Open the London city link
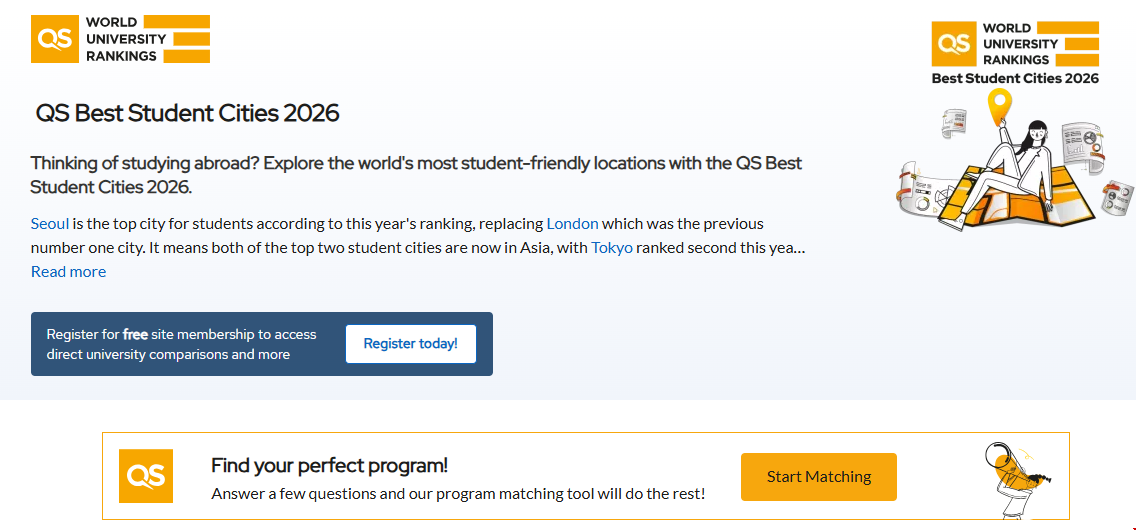 coord(572,223)
